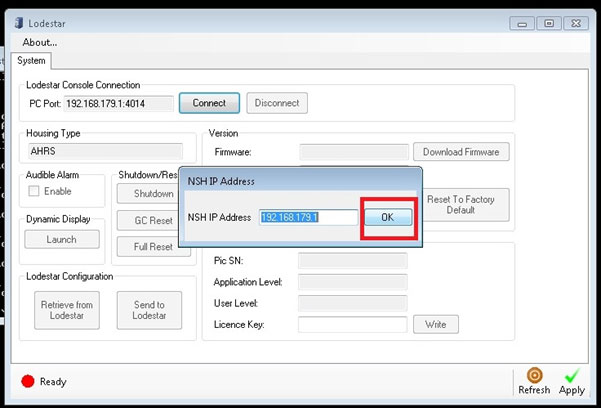This screenshot has width=601, height=408.
Task: Launch the Dynamic Display
Action: pos(62,239)
